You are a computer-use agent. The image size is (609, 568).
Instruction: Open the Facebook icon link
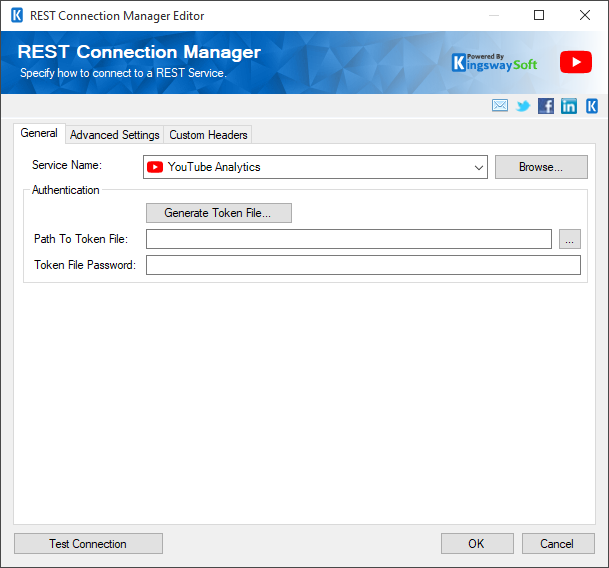tap(546, 106)
